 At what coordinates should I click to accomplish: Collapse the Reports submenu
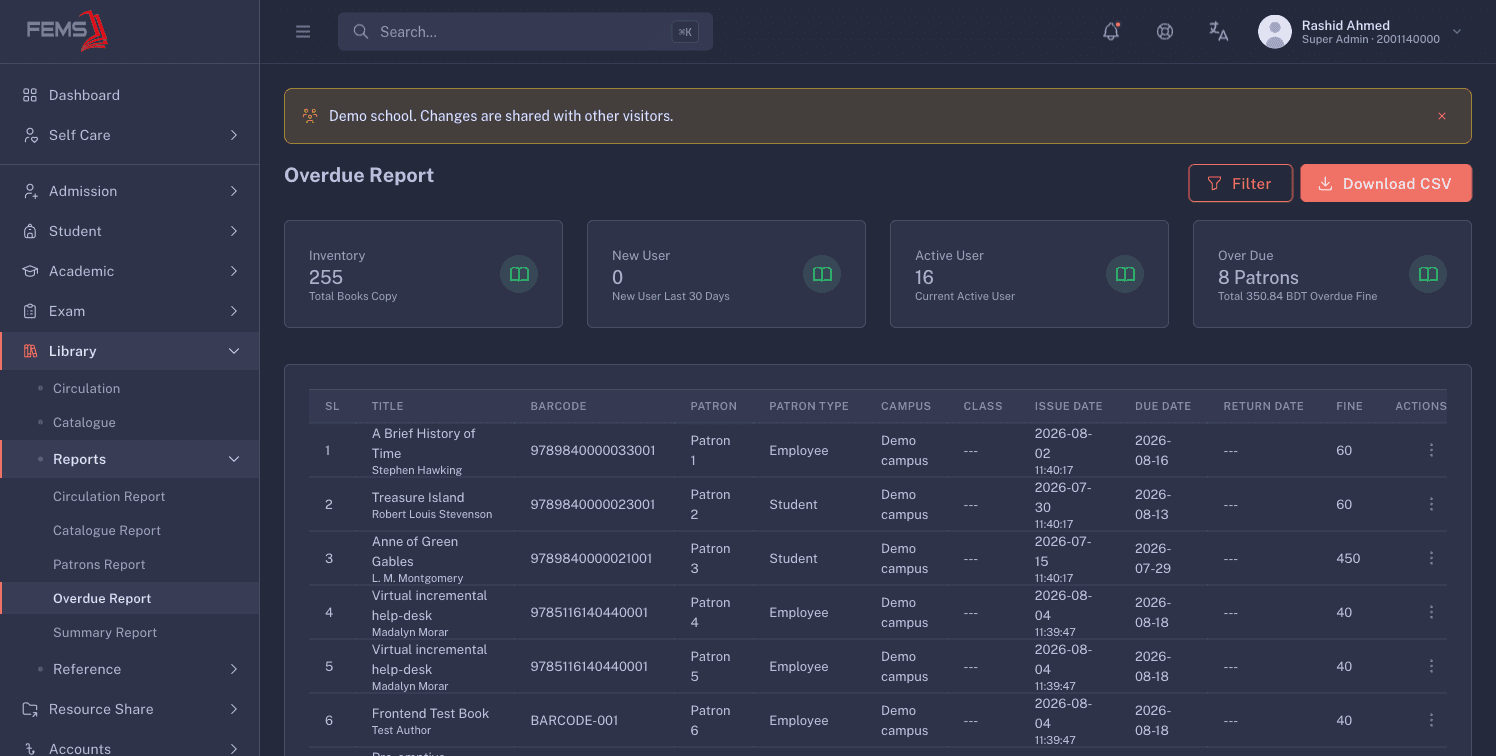pyautogui.click(x=130, y=459)
